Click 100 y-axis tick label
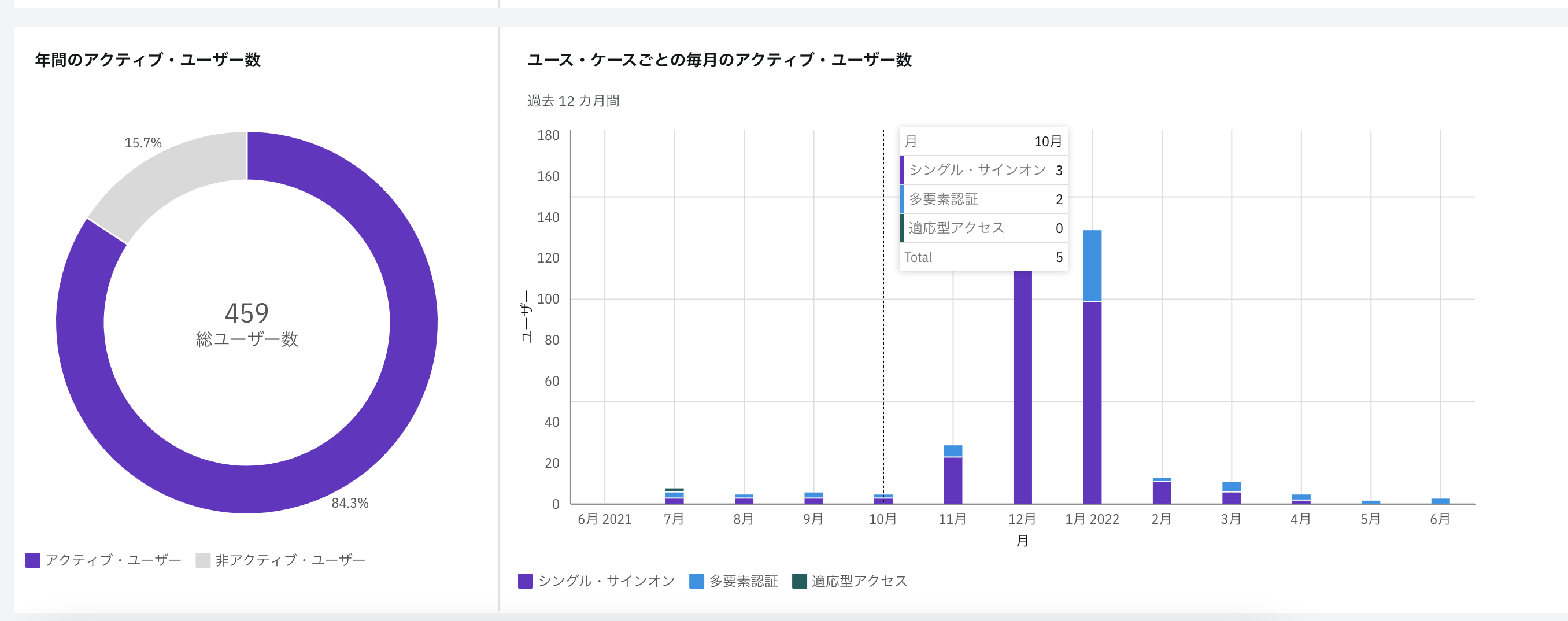Image resolution: width=1568 pixels, height=621 pixels. [x=548, y=299]
